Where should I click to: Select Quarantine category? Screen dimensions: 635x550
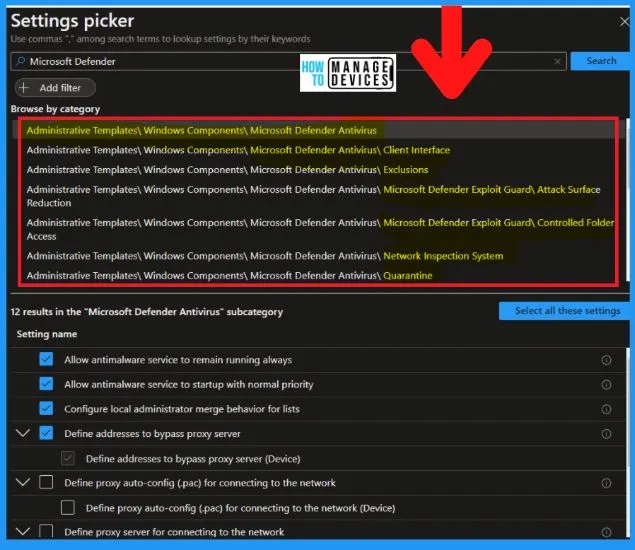click(229, 275)
